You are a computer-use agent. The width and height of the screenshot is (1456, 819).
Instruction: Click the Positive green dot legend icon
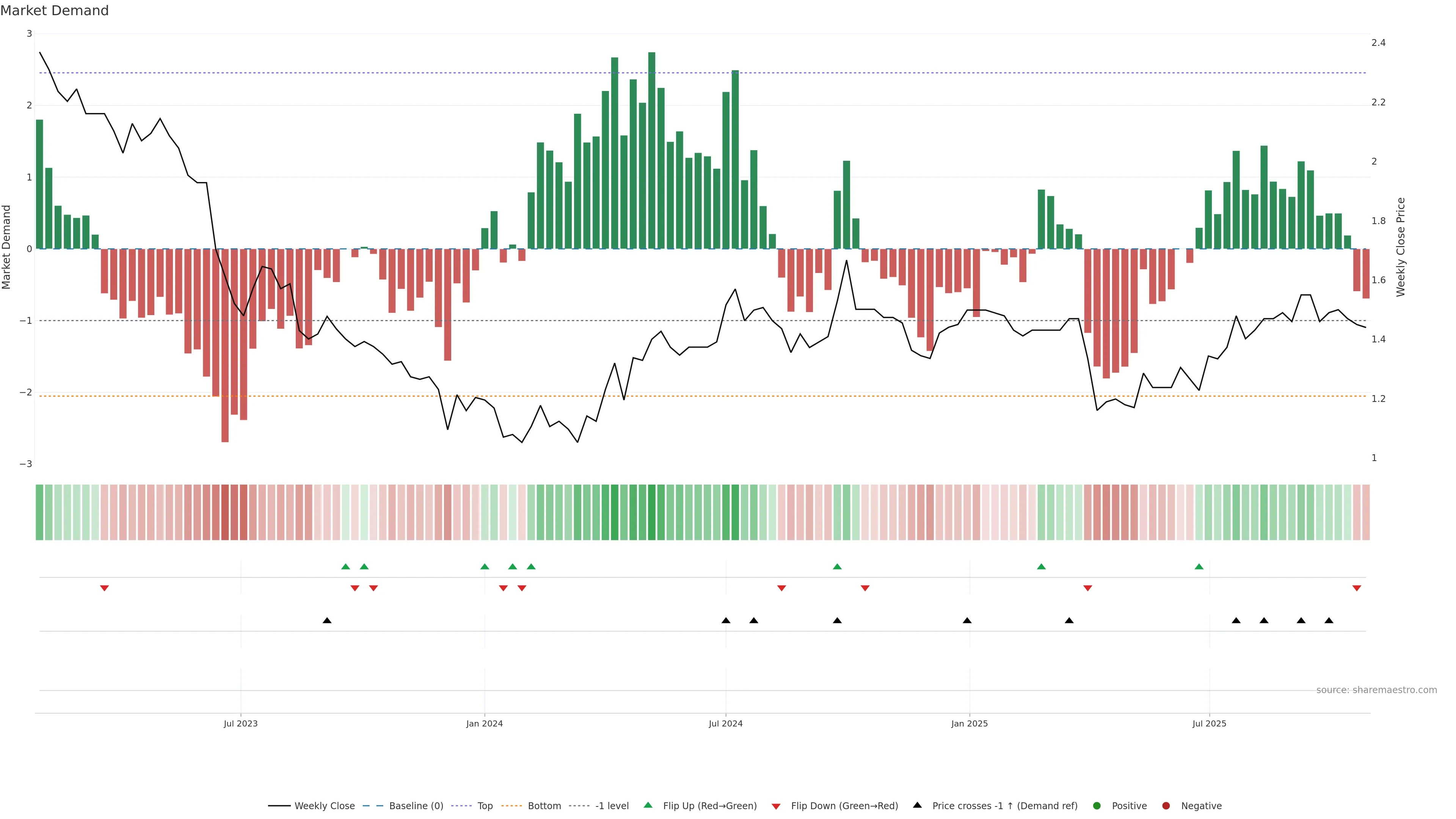1097,806
